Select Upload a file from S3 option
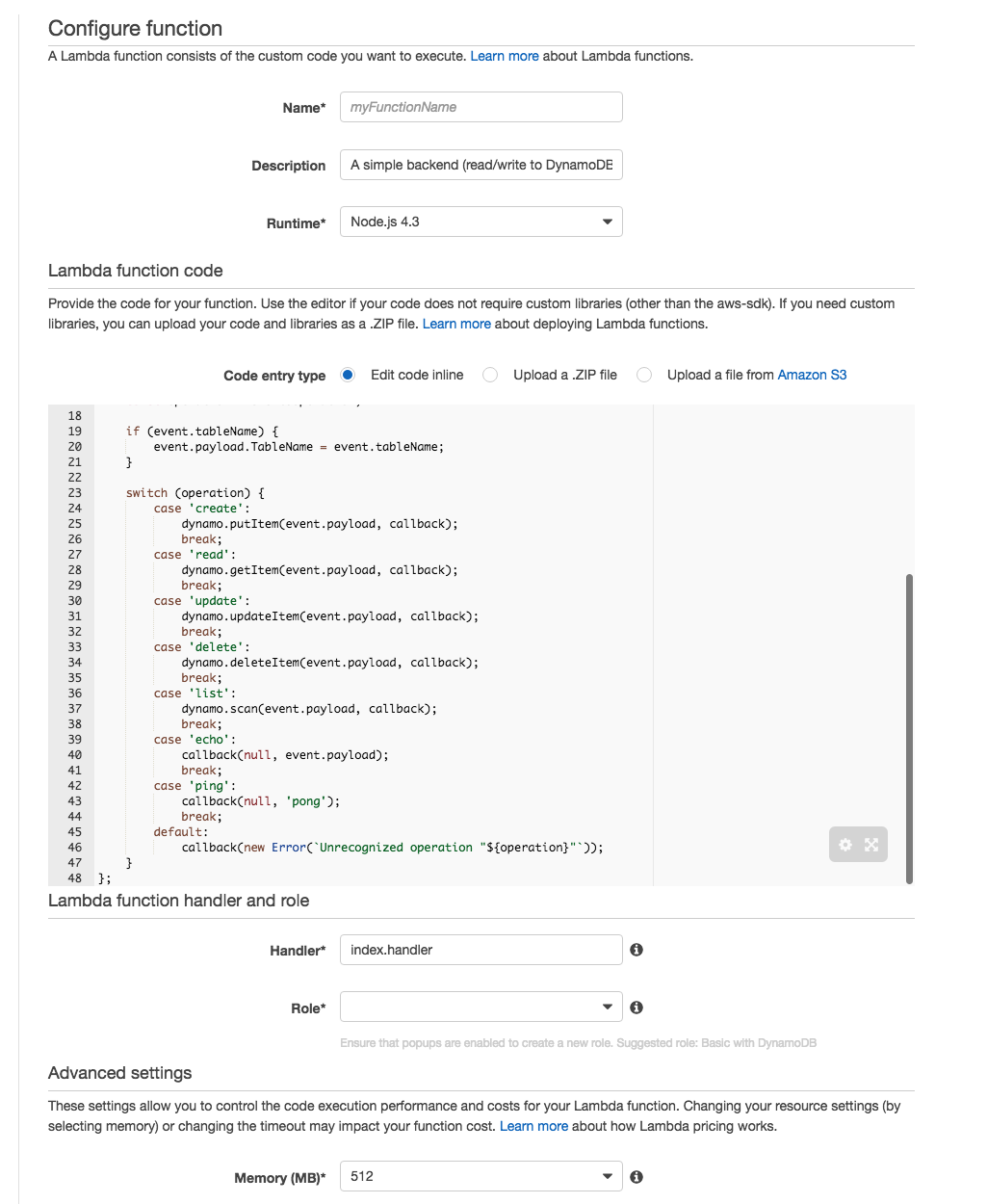This screenshot has width=987, height=1204. (x=644, y=375)
